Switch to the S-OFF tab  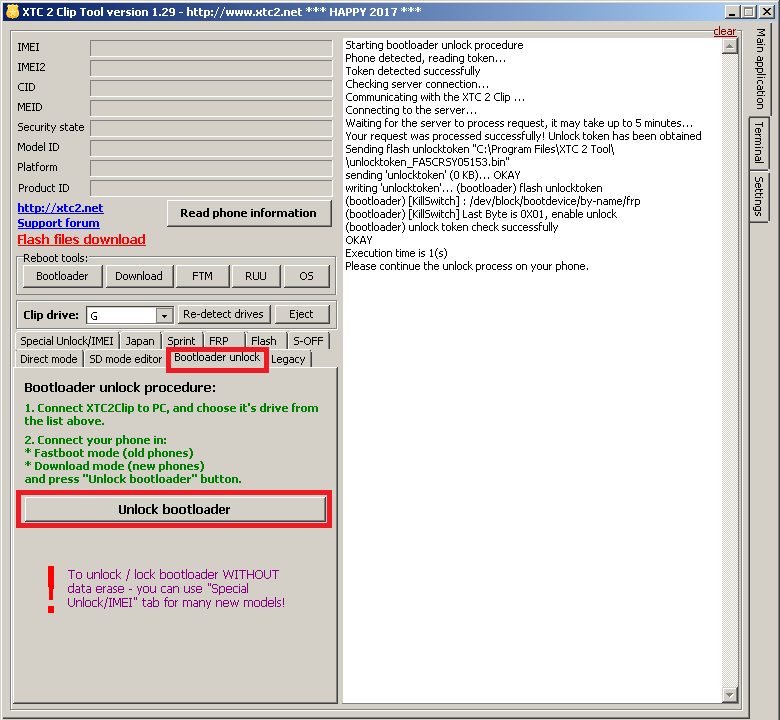point(308,341)
